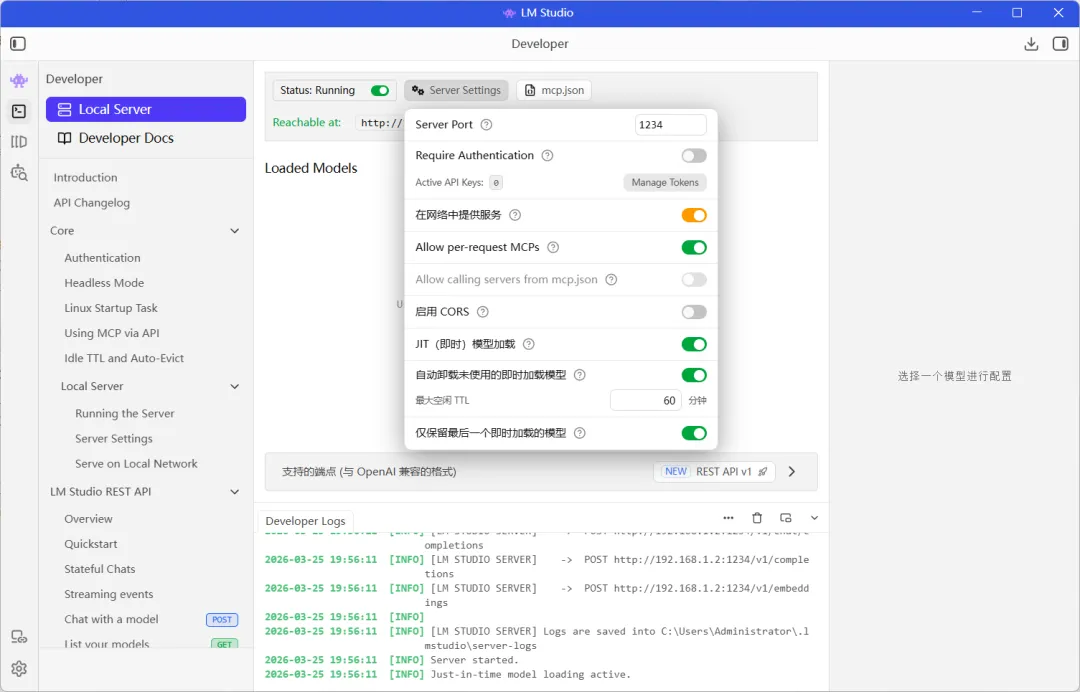Click the Reachable at URL box
This screenshot has height=692, width=1080.
coord(380,123)
